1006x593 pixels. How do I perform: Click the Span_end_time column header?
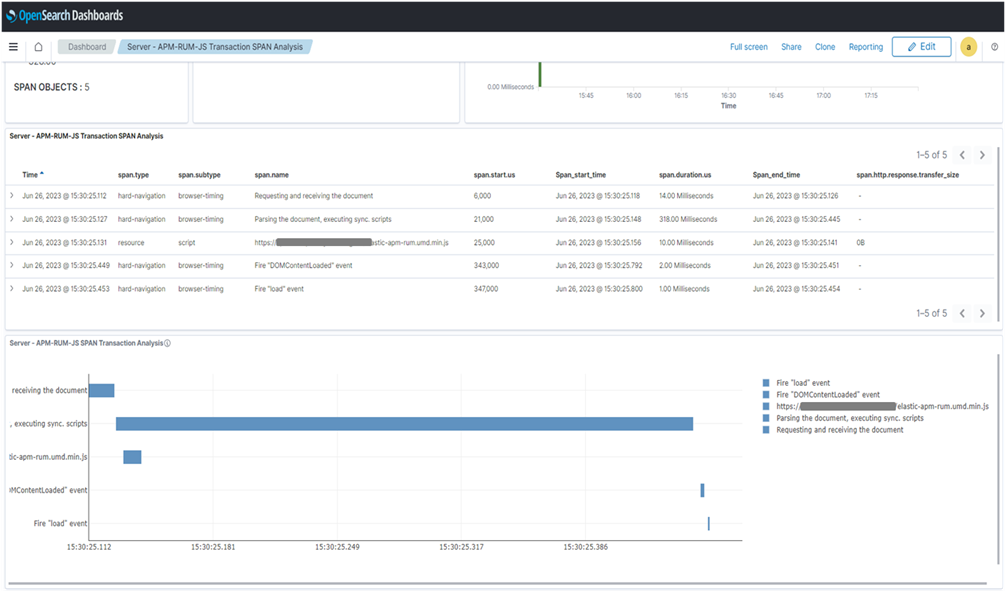point(776,175)
